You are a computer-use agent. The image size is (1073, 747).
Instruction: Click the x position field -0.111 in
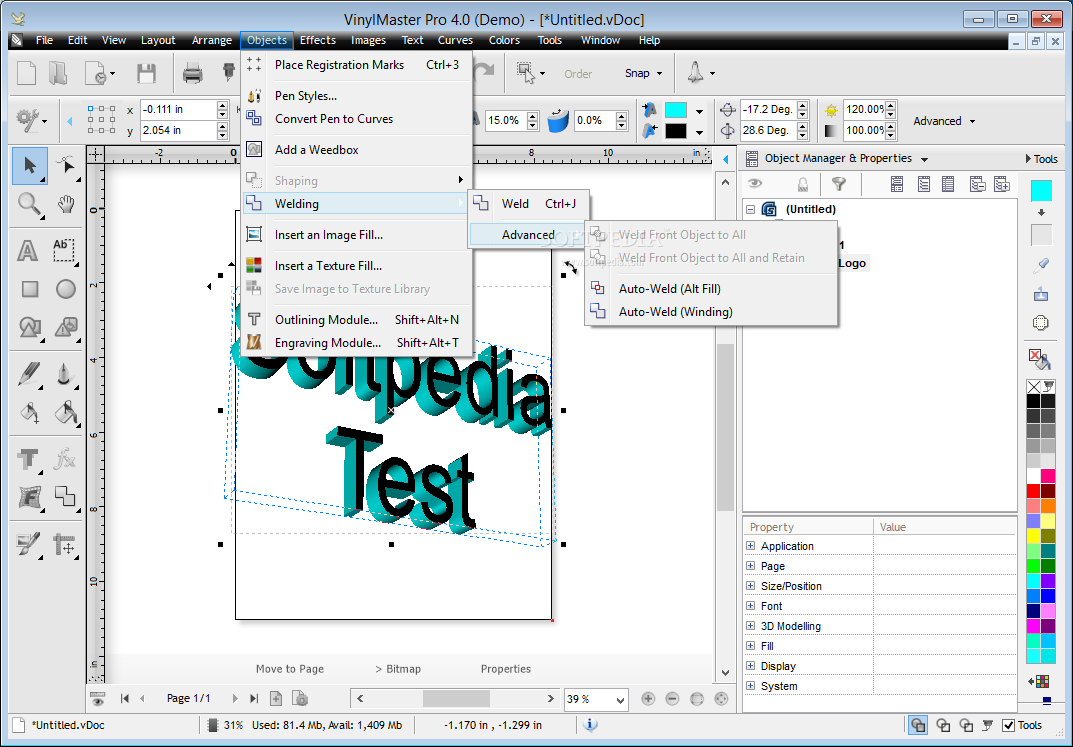pos(178,109)
